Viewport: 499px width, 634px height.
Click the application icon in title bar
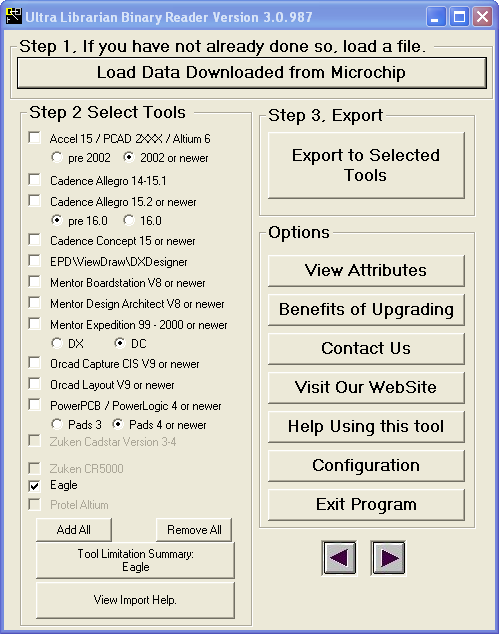click(x=14, y=17)
